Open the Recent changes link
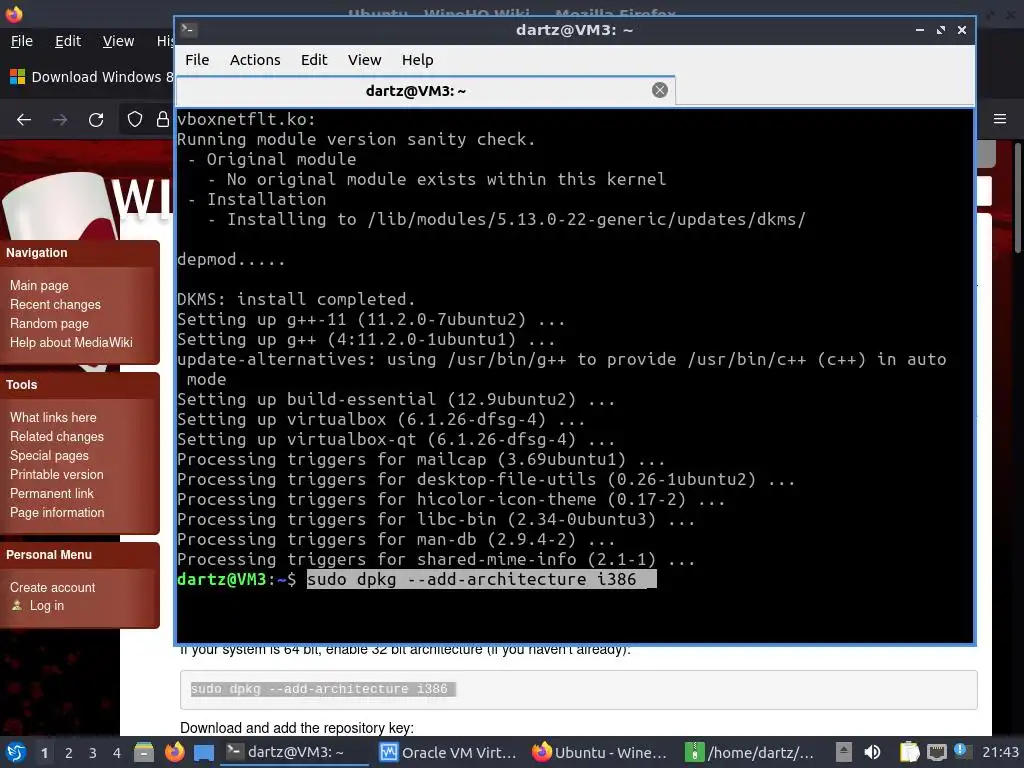The height and width of the screenshot is (768, 1024). tap(56, 304)
